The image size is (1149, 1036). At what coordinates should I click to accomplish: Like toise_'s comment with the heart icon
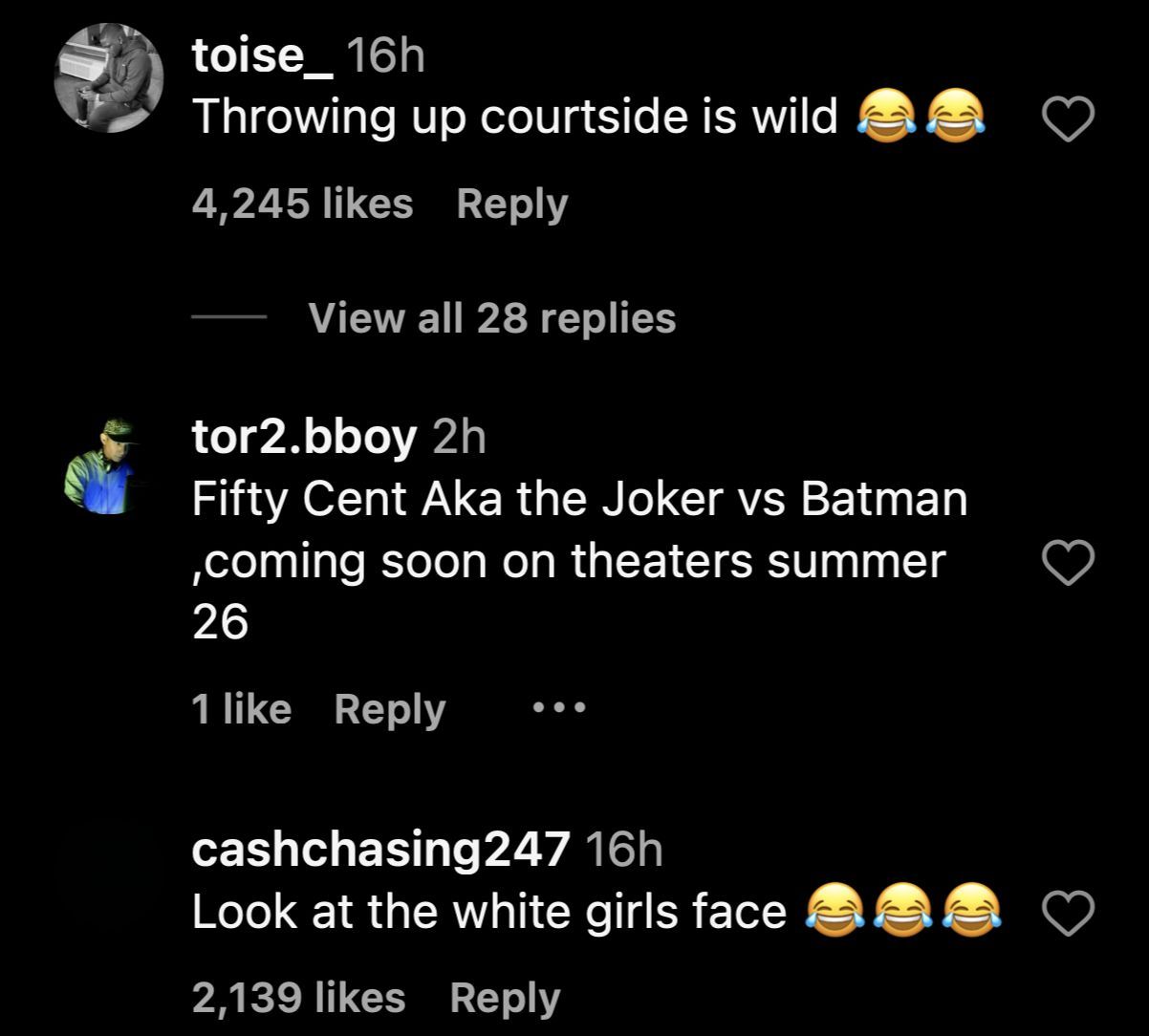coord(1067,121)
